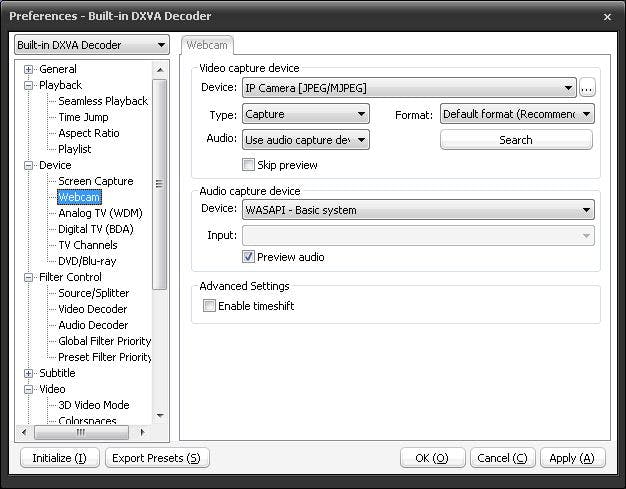626x489 pixels.
Task: Open the Audio Decoder settings
Action: point(93,325)
